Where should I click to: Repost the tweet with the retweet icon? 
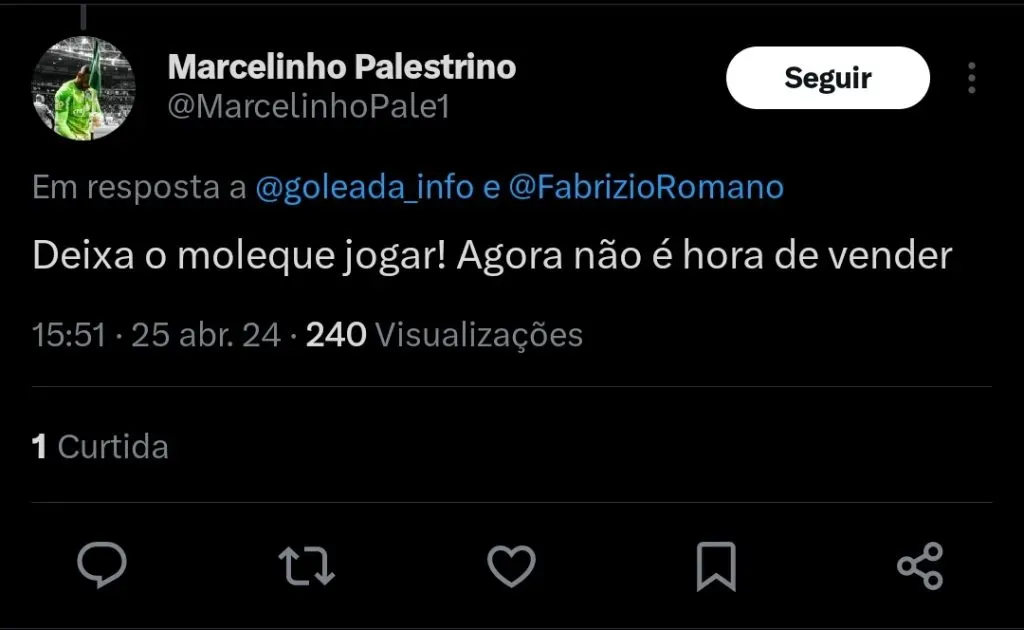click(306, 565)
